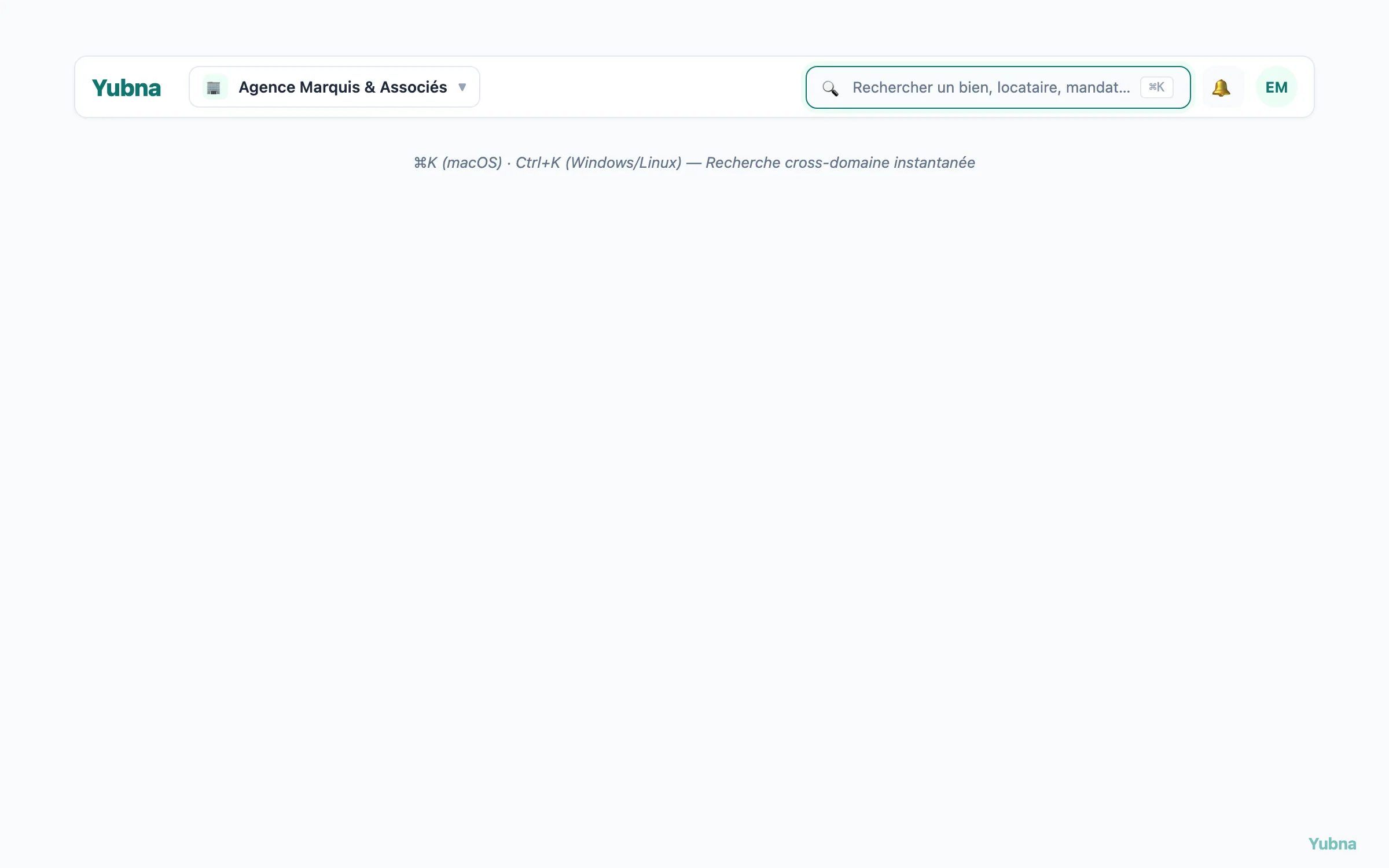
Task: Click the building icon beside agency name
Action: coord(214,87)
